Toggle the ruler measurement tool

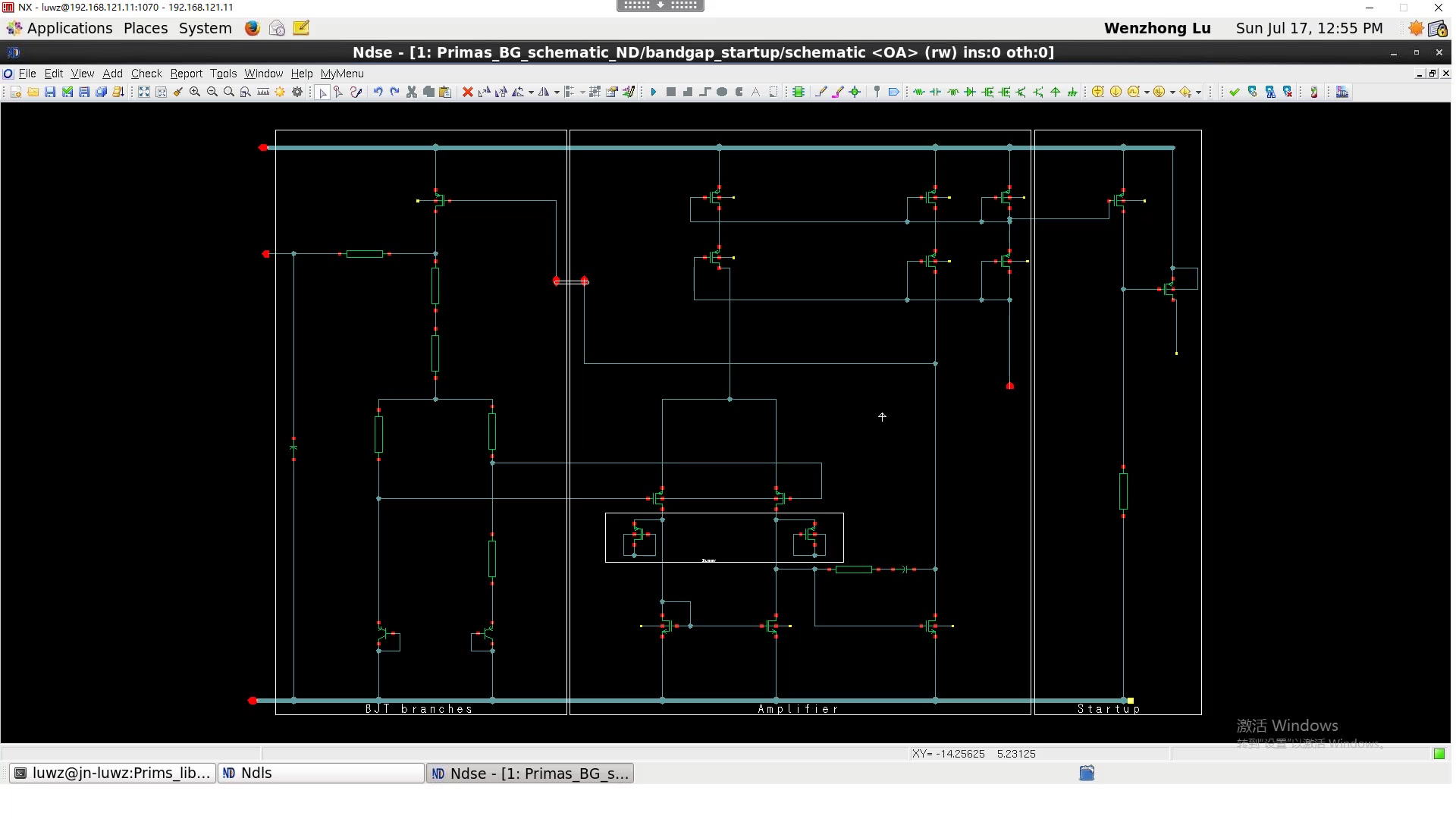(263, 92)
